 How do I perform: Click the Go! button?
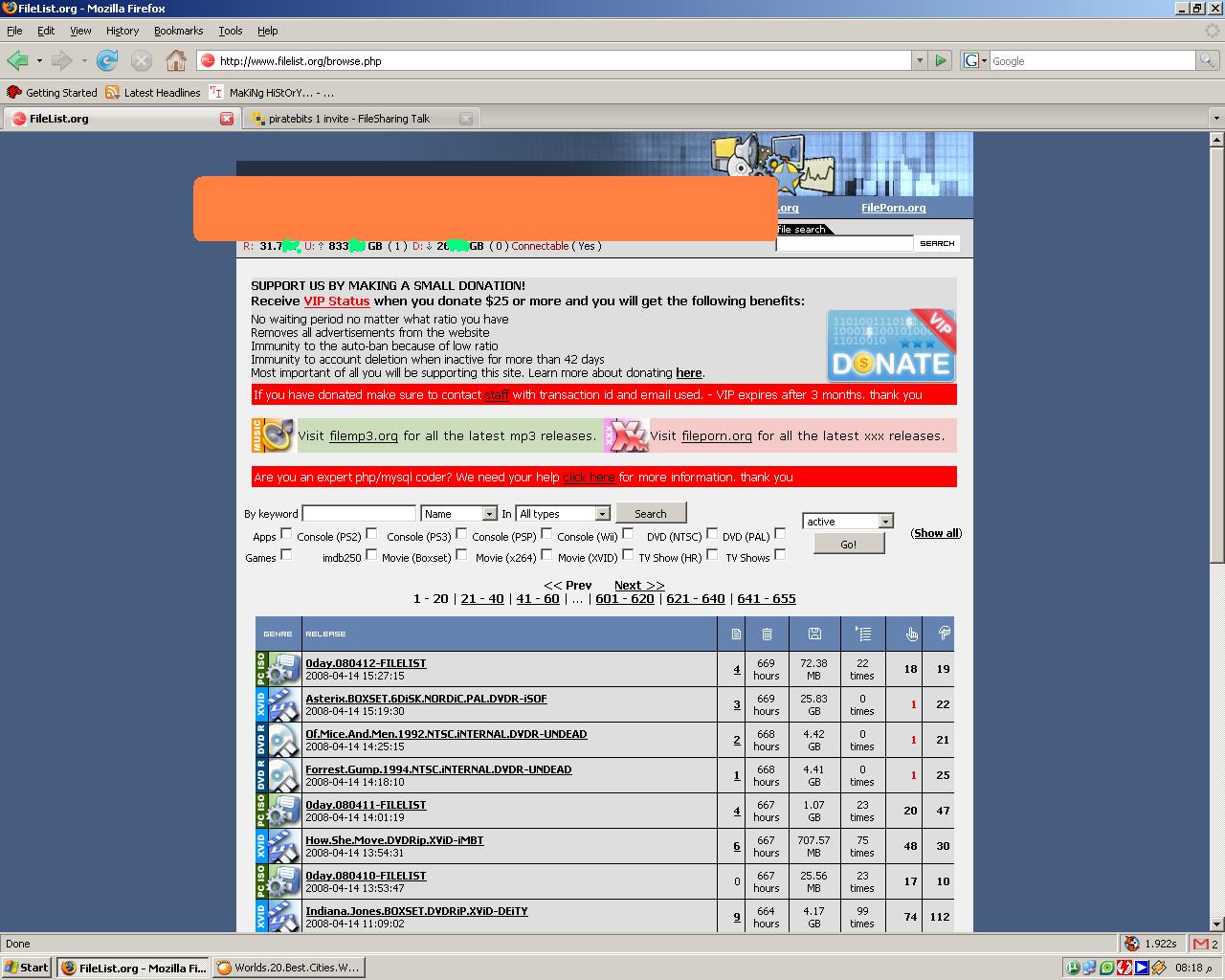[x=849, y=544]
